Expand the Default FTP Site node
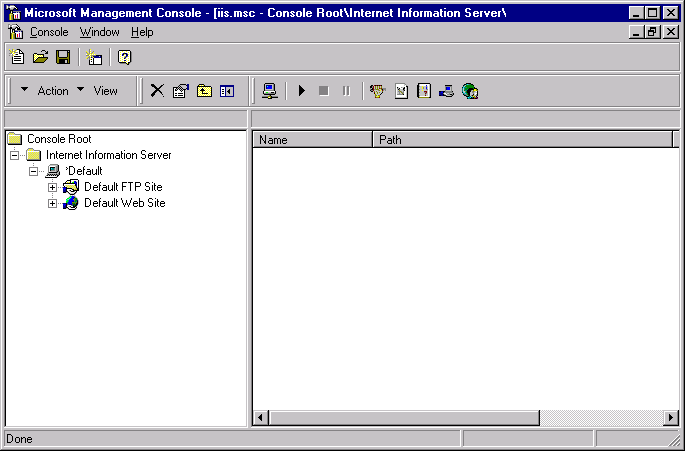Viewport: 685px width, 451px height. tap(52, 187)
